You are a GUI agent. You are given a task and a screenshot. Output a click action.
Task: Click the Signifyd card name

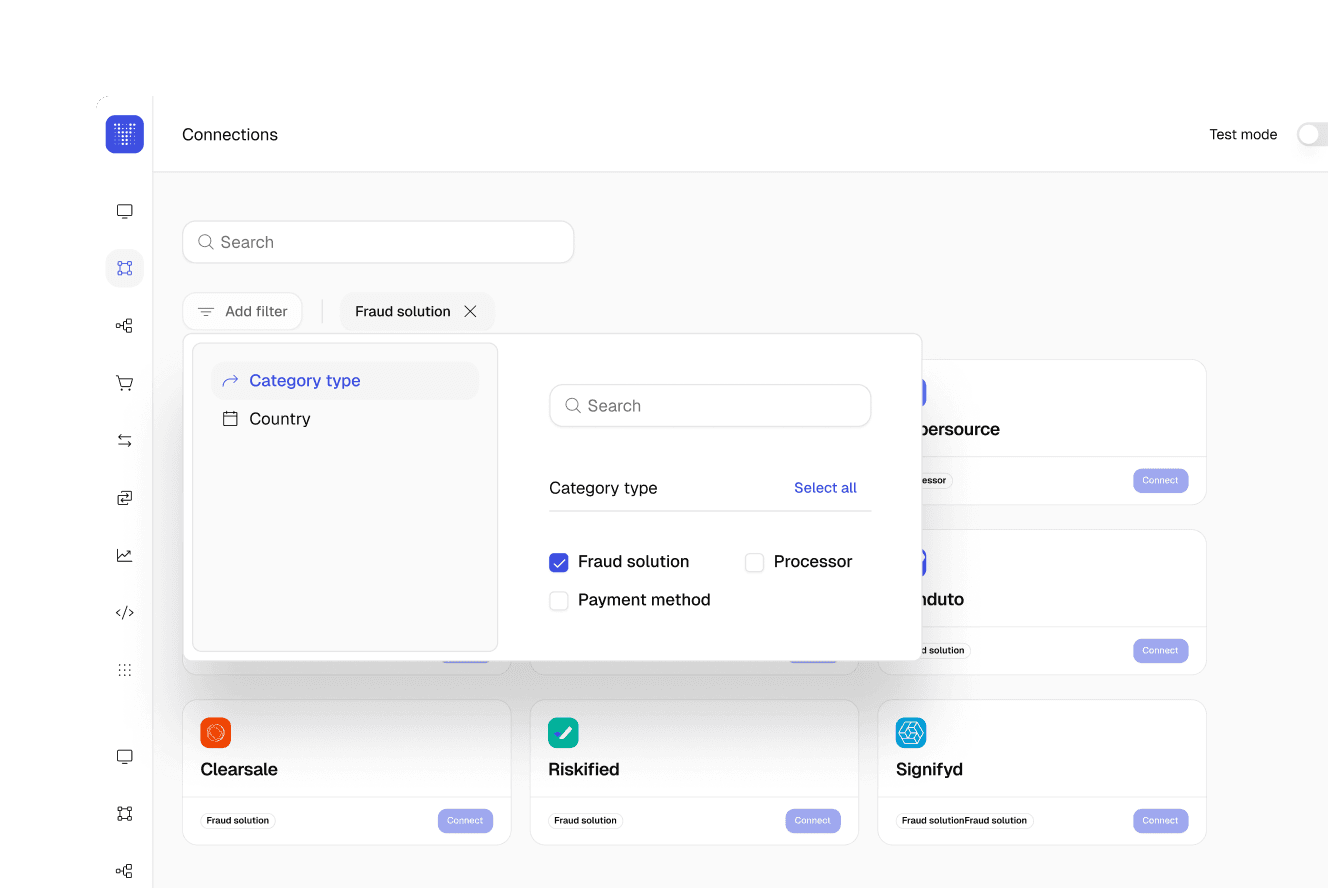point(929,770)
